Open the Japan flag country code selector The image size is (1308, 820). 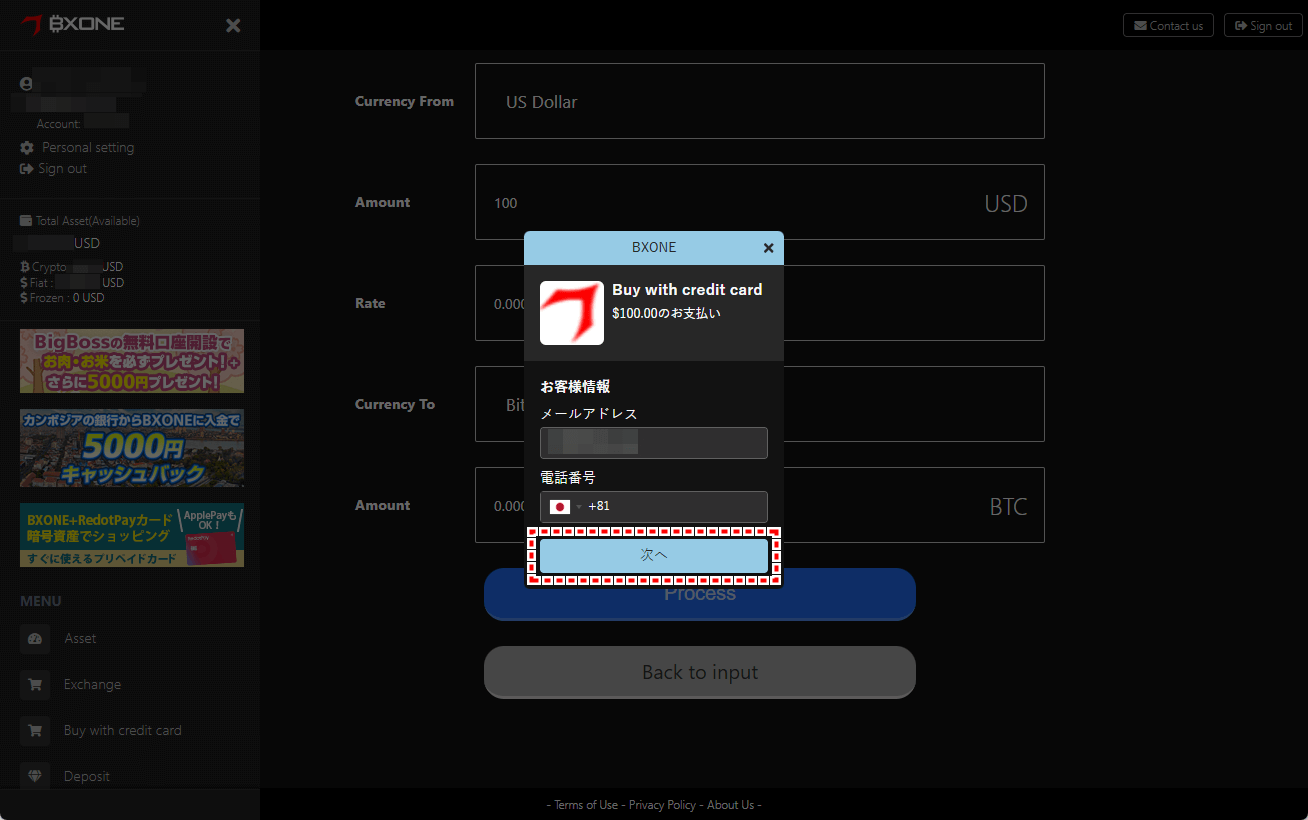pyautogui.click(x=565, y=506)
